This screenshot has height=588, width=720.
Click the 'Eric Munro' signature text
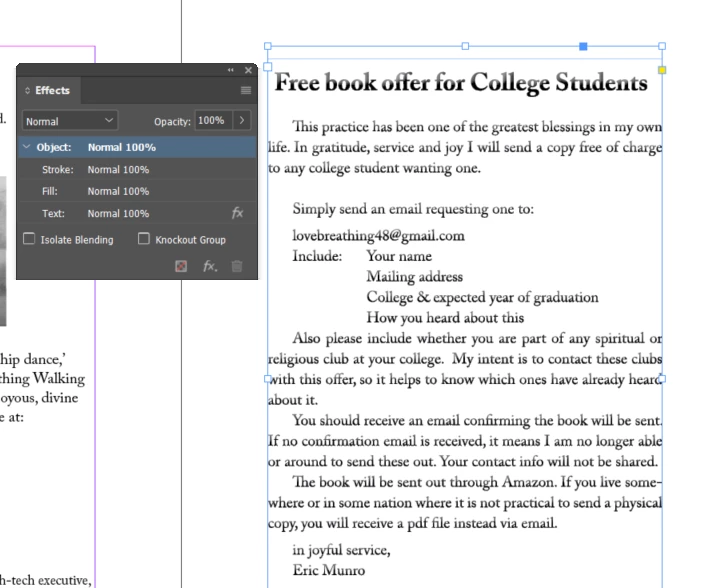pyautogui.click(x=329, y=570)
